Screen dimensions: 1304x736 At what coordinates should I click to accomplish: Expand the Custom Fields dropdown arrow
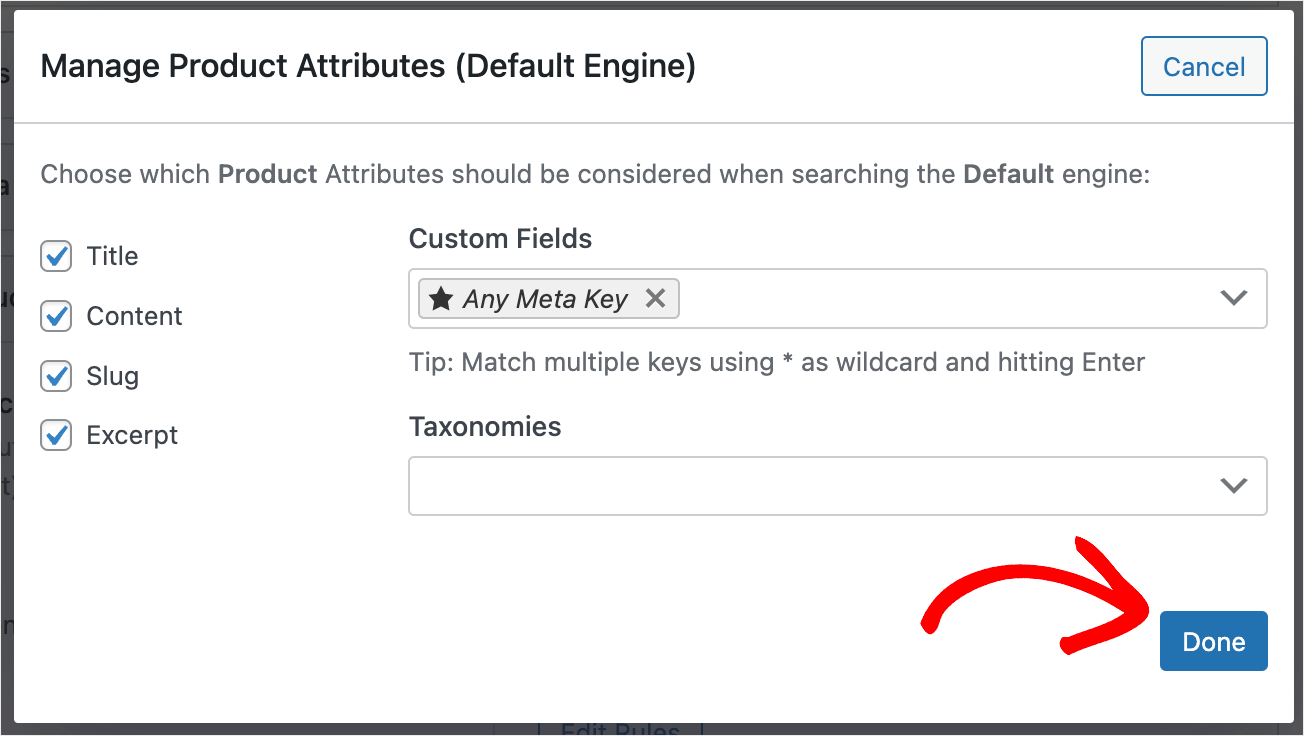pos(1234,298)
